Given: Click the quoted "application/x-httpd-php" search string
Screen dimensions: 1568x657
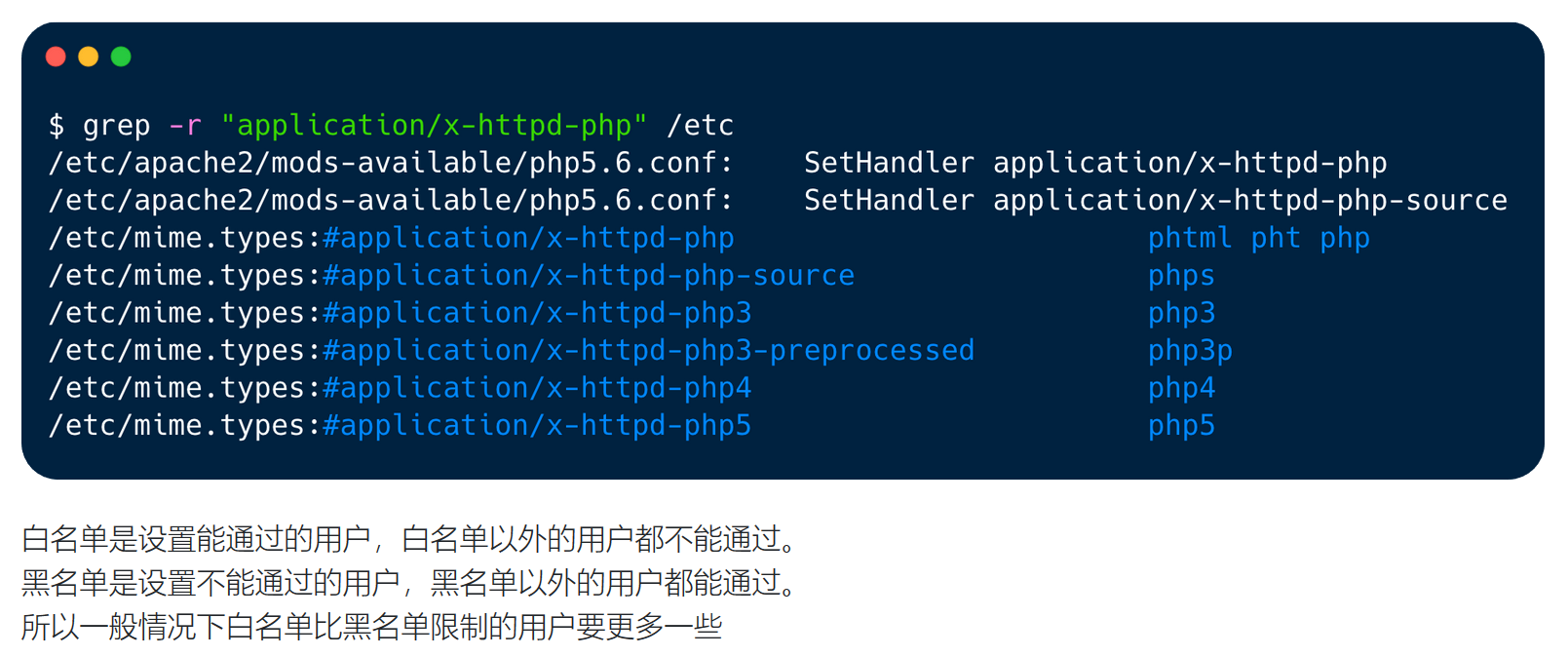Looking at the screenshot, I should point(434,126).
